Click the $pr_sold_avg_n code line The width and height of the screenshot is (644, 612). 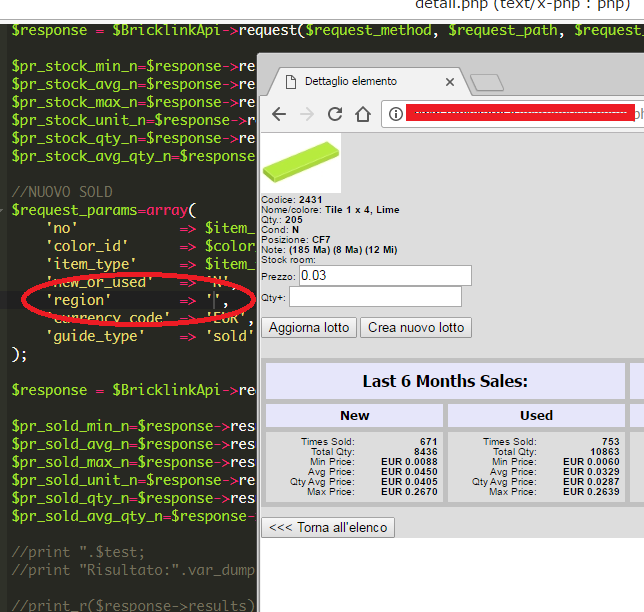tap(133, 444)
